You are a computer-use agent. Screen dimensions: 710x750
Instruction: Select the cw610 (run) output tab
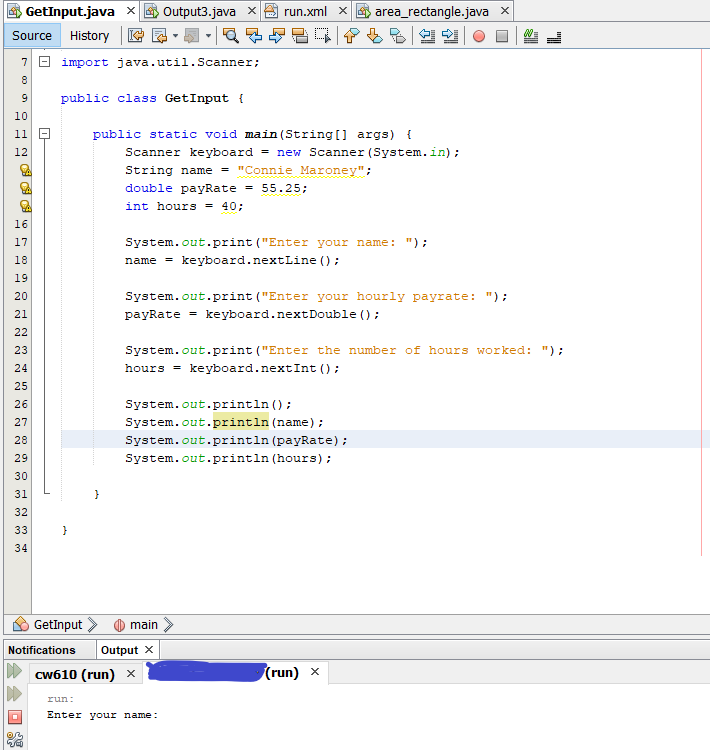[x=75, y=674]
